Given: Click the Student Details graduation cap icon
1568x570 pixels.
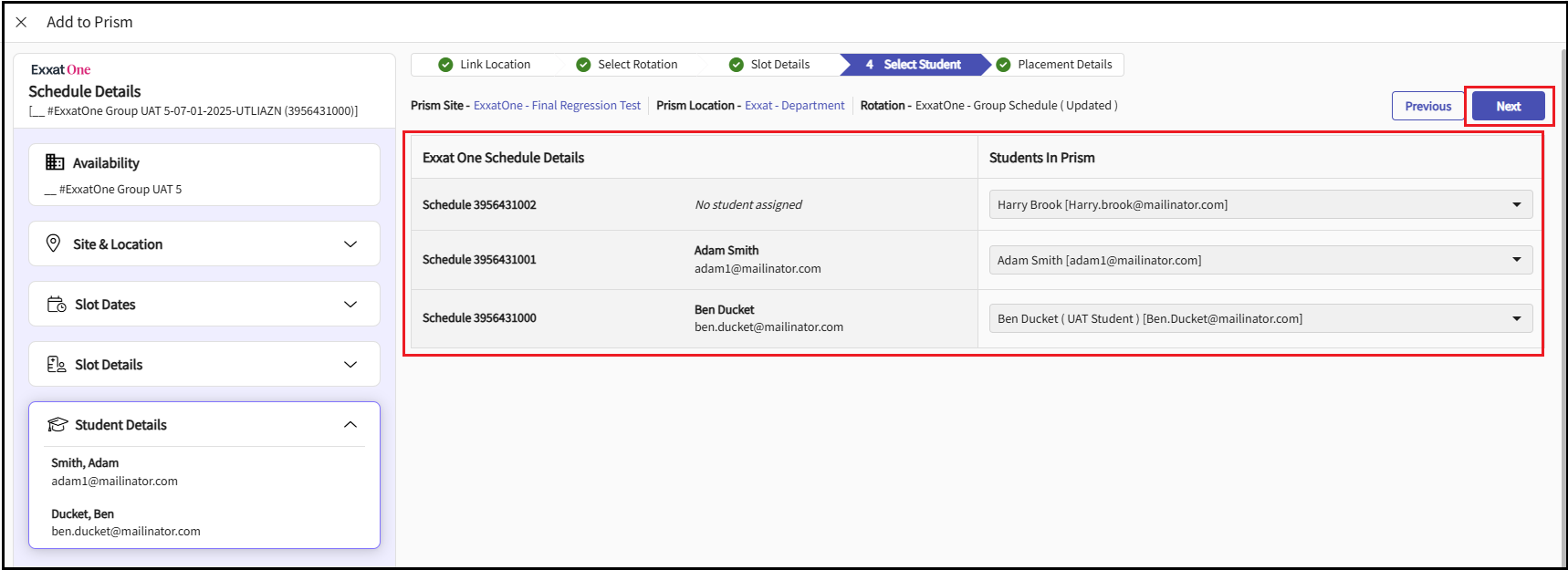Looking at the screenshot, I should 57,425.
